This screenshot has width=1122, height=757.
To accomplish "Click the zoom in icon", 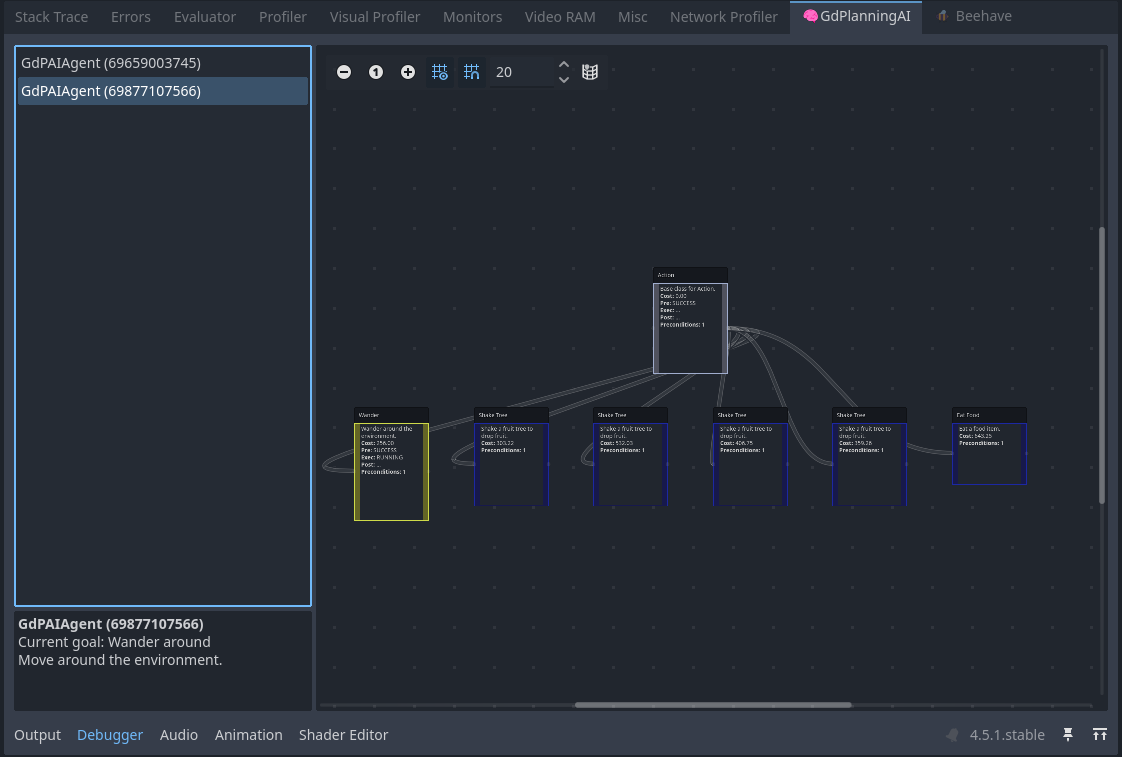I will (408, 72).
